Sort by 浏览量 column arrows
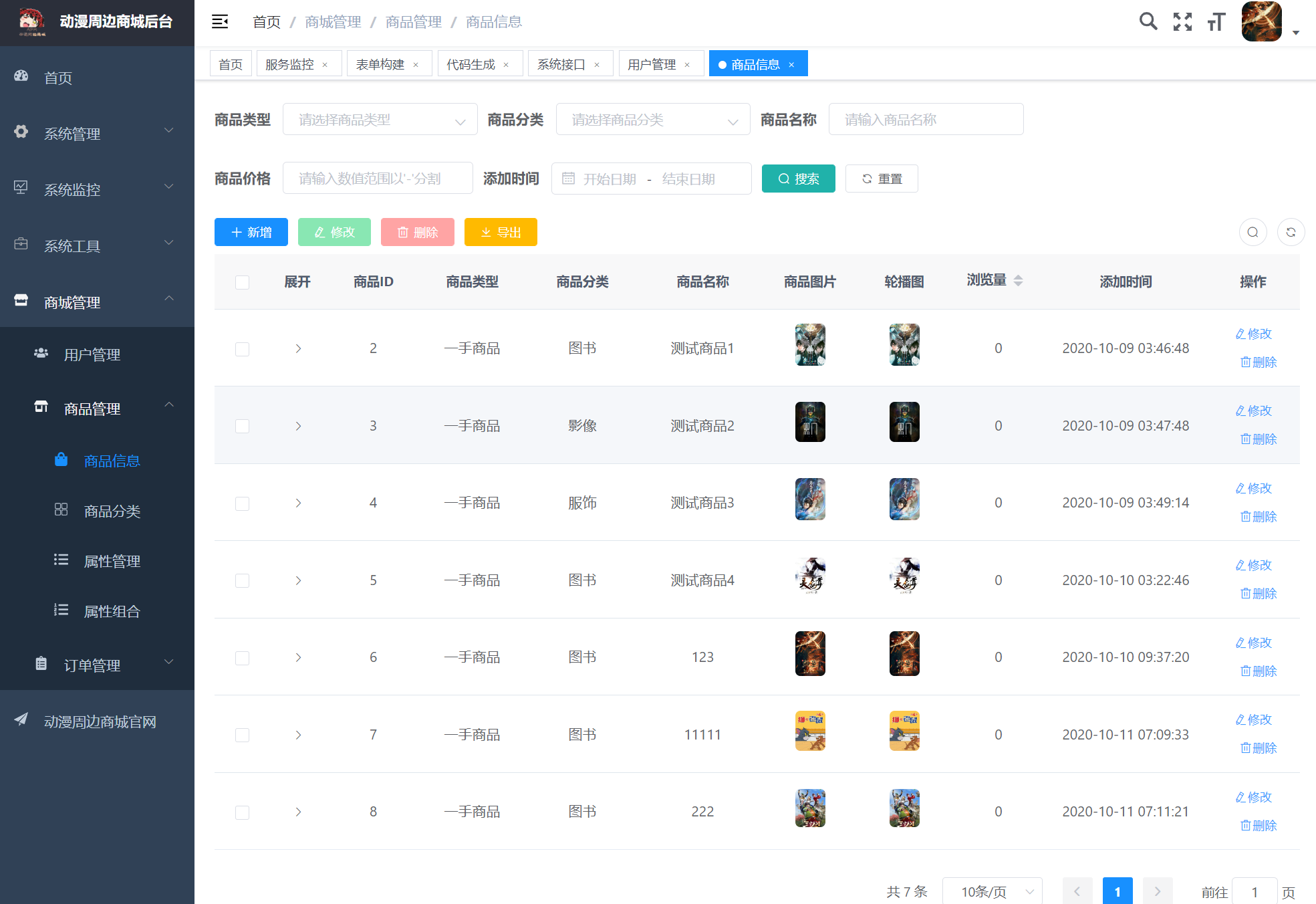The height and width of the screenshot is (904, 1316). point(1017,281)
